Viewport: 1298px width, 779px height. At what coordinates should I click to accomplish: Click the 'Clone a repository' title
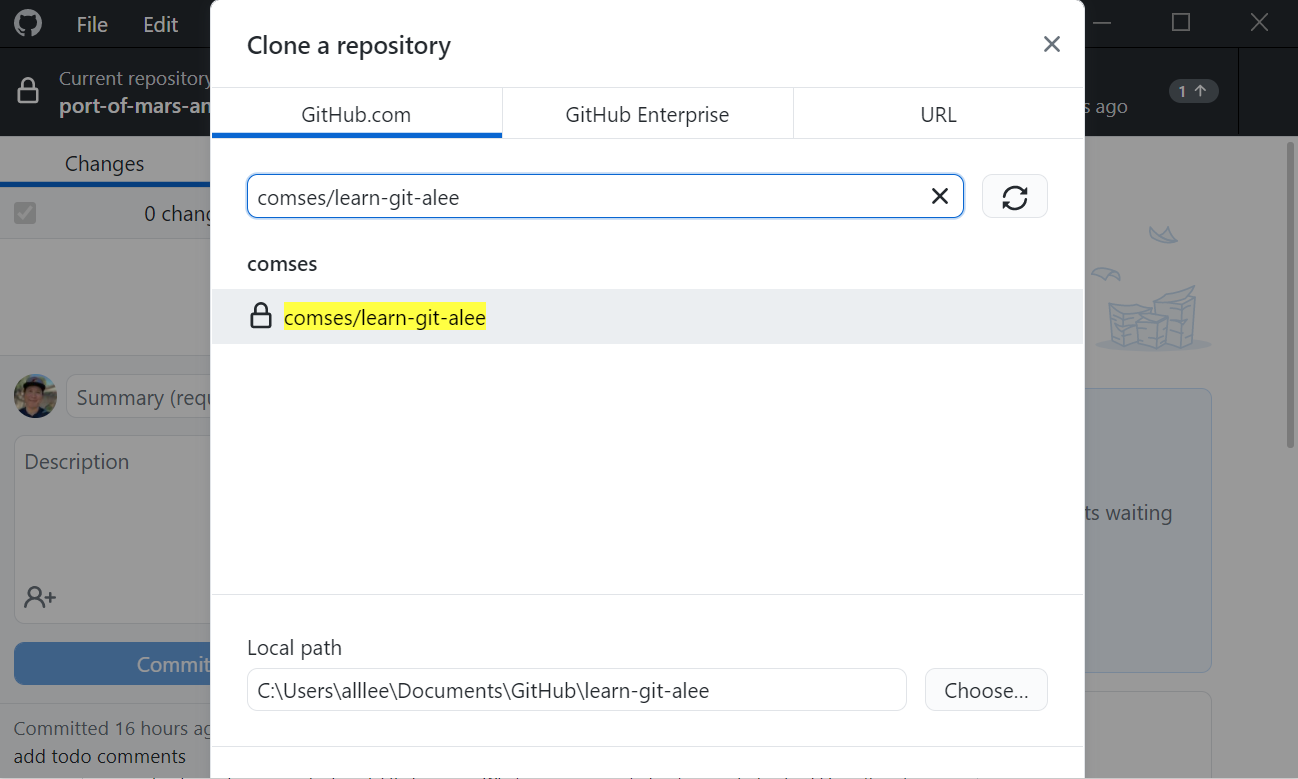point(349,46)
